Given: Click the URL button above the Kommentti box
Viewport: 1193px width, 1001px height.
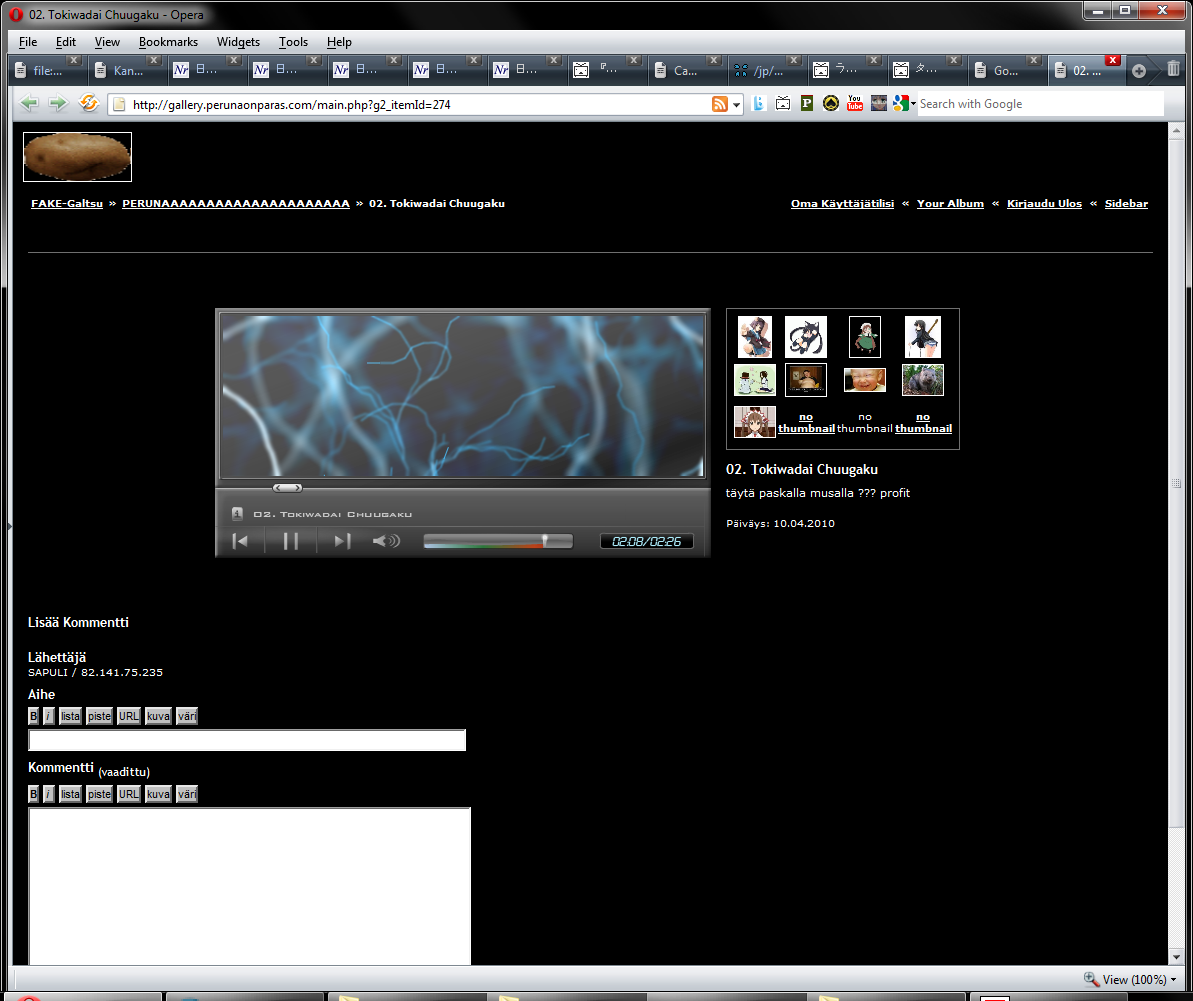Looking at the screenshot, I should [128, 794].
